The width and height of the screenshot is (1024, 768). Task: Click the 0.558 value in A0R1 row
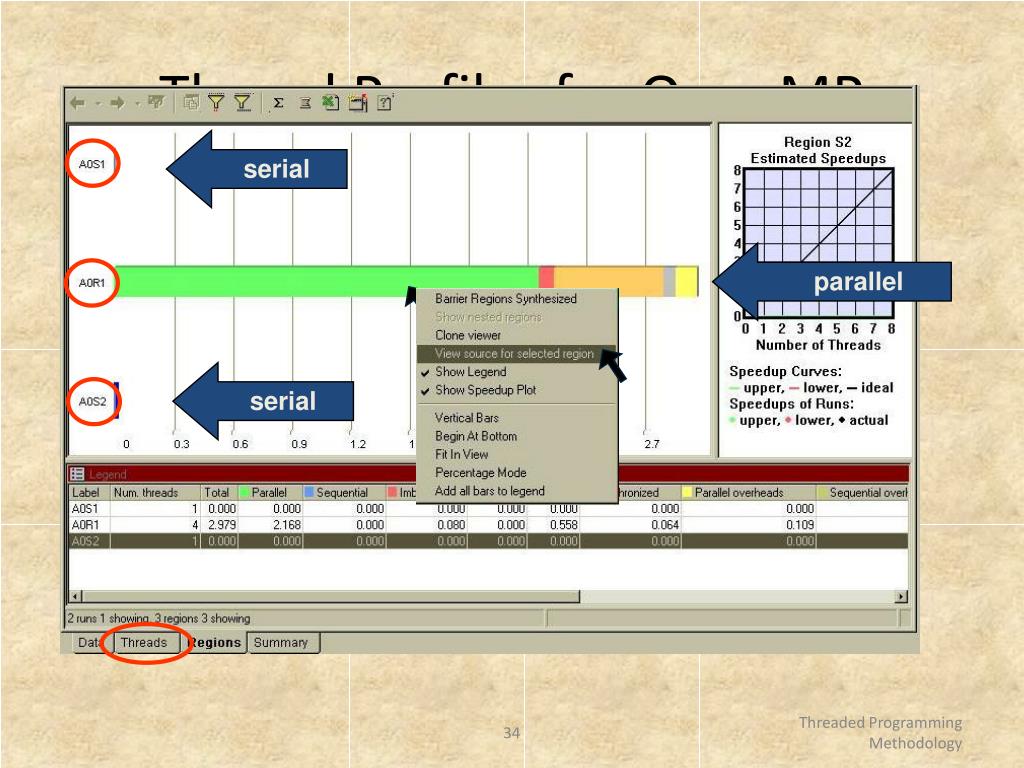pos(564,525)
